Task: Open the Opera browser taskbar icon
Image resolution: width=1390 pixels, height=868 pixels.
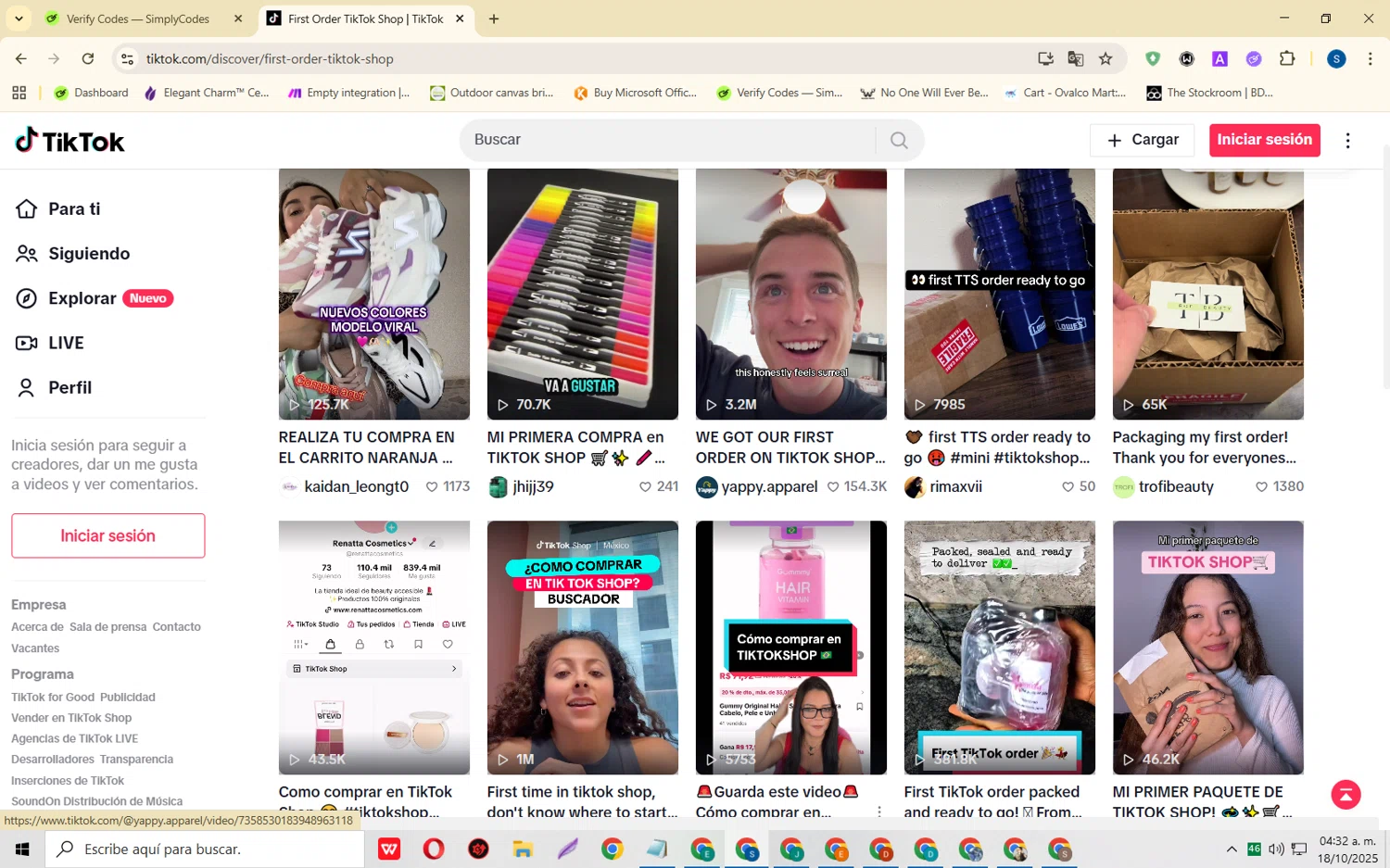Action: [434, 849]
